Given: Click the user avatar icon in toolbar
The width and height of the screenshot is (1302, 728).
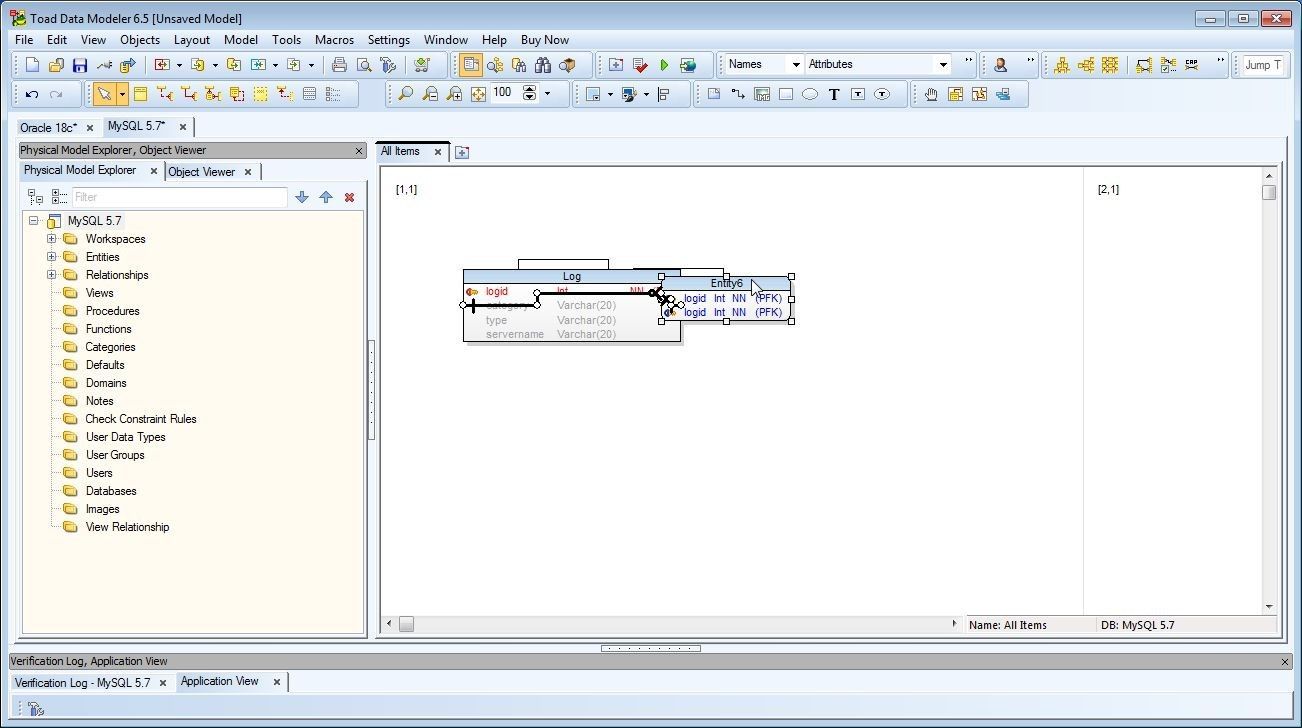Looking at the screenshot, I should [1000, 65].
